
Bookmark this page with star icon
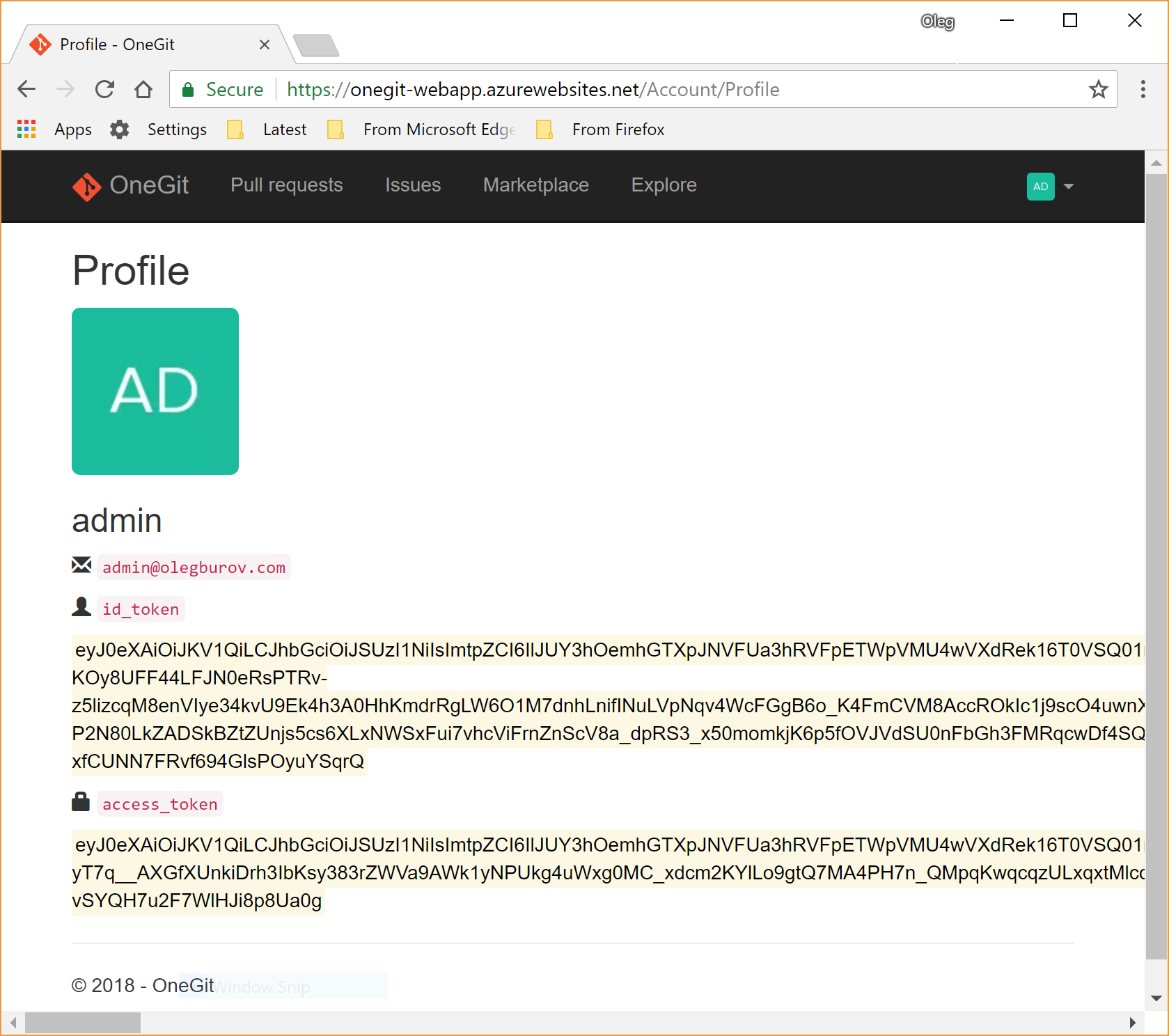(x=1098, y=89)
